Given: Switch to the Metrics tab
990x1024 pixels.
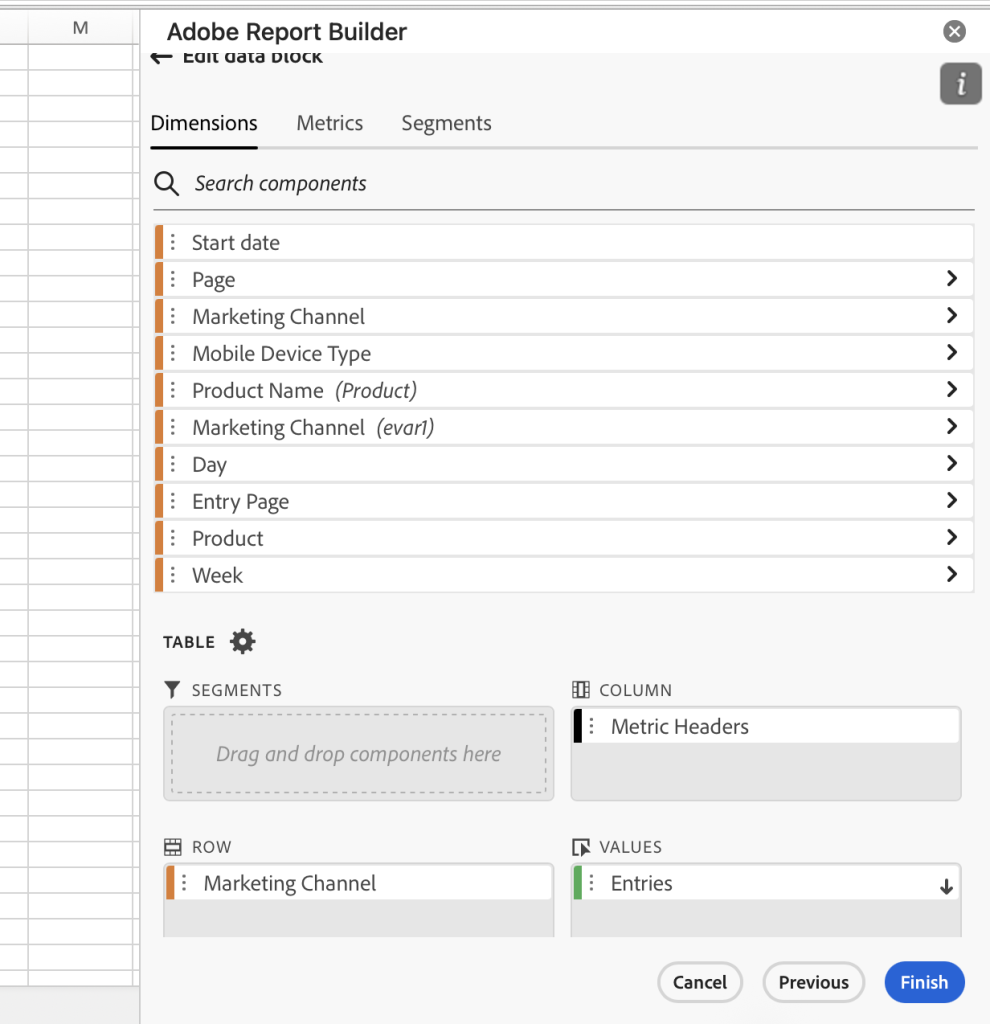Looking at the screenshot, I should (329, 123).
